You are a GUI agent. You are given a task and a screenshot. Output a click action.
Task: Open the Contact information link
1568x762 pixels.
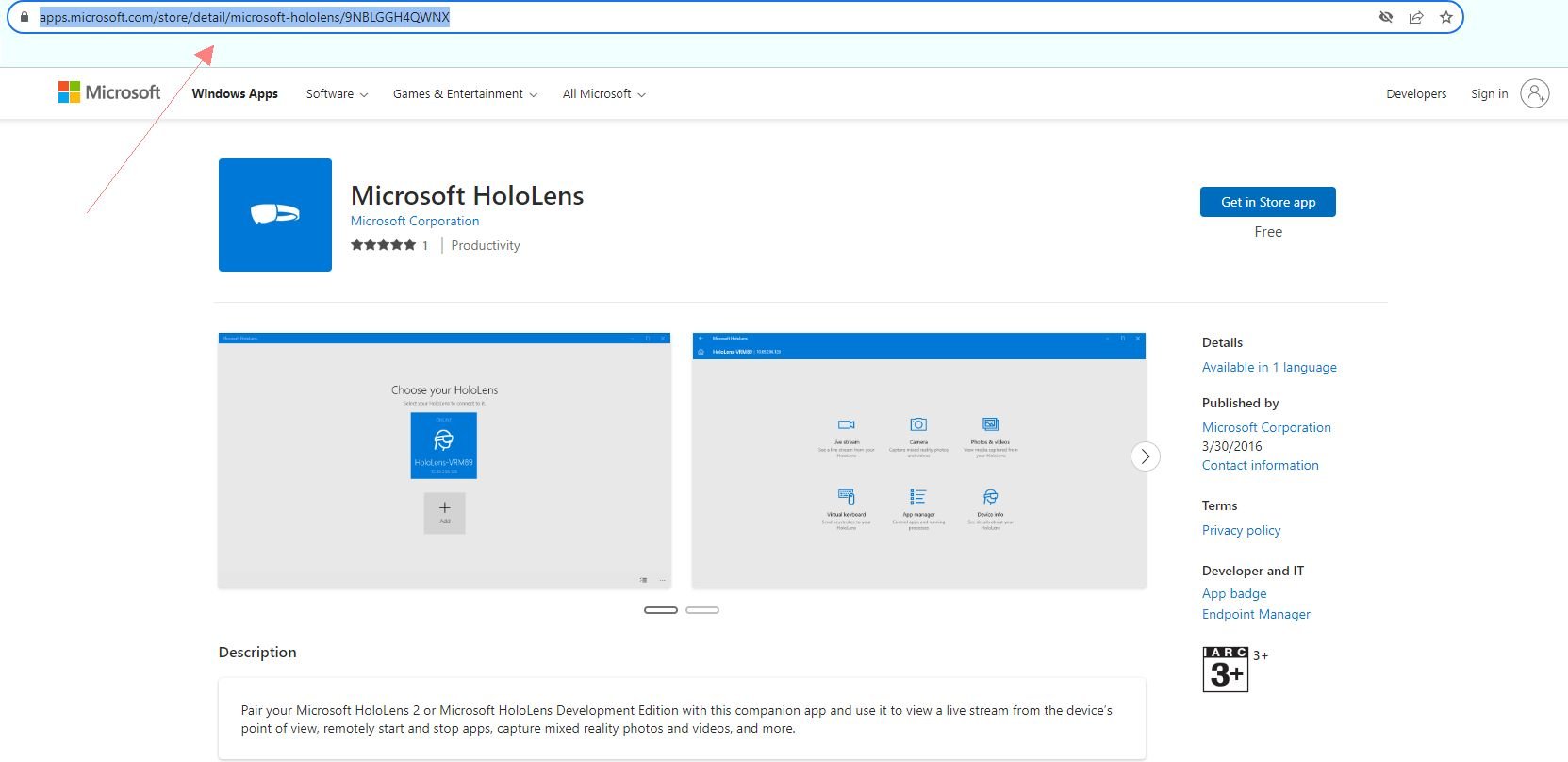[1261, 465]
